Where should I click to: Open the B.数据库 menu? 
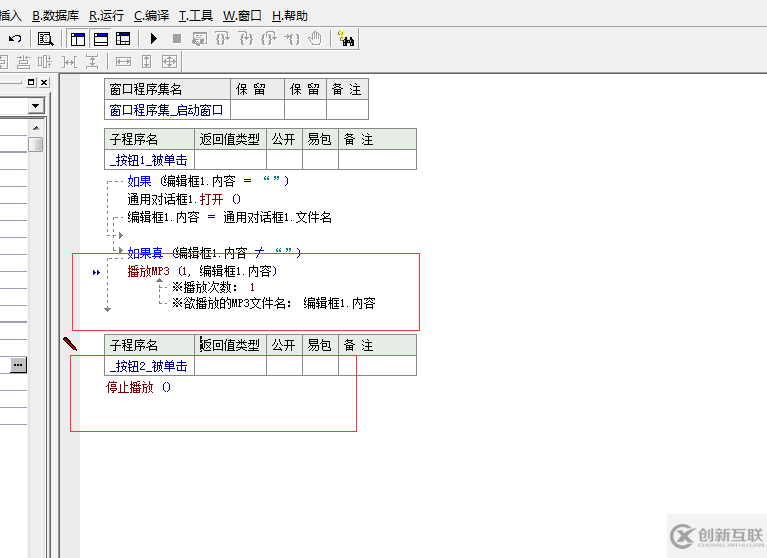pos(55,16)
